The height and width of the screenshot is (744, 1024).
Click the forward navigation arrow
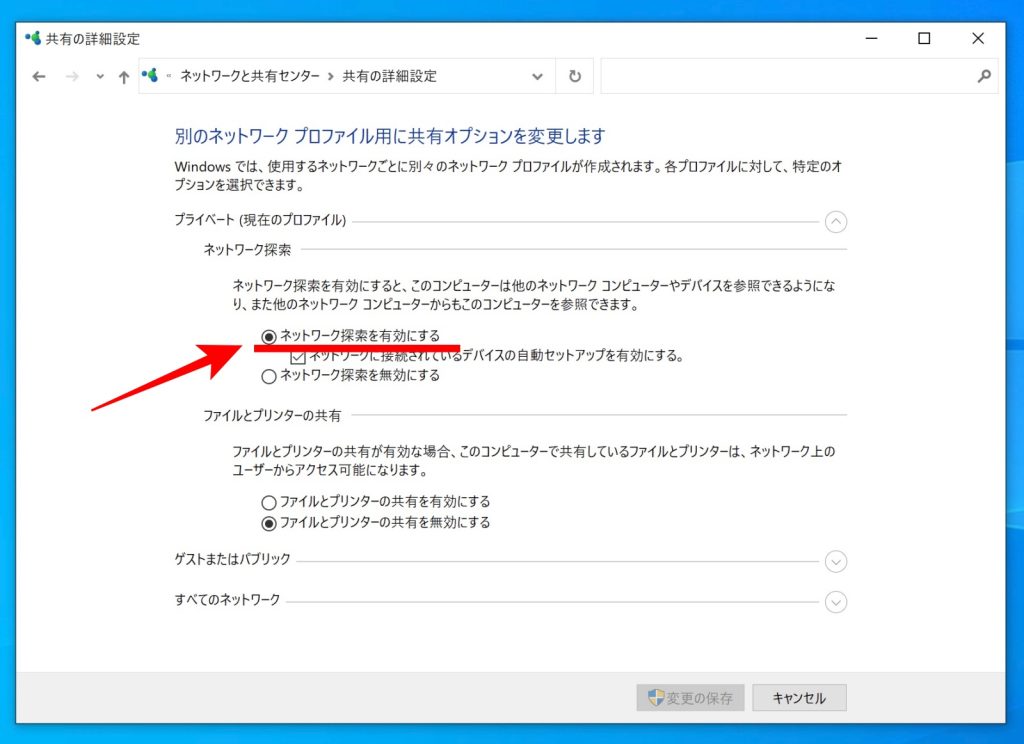[72, 77]
